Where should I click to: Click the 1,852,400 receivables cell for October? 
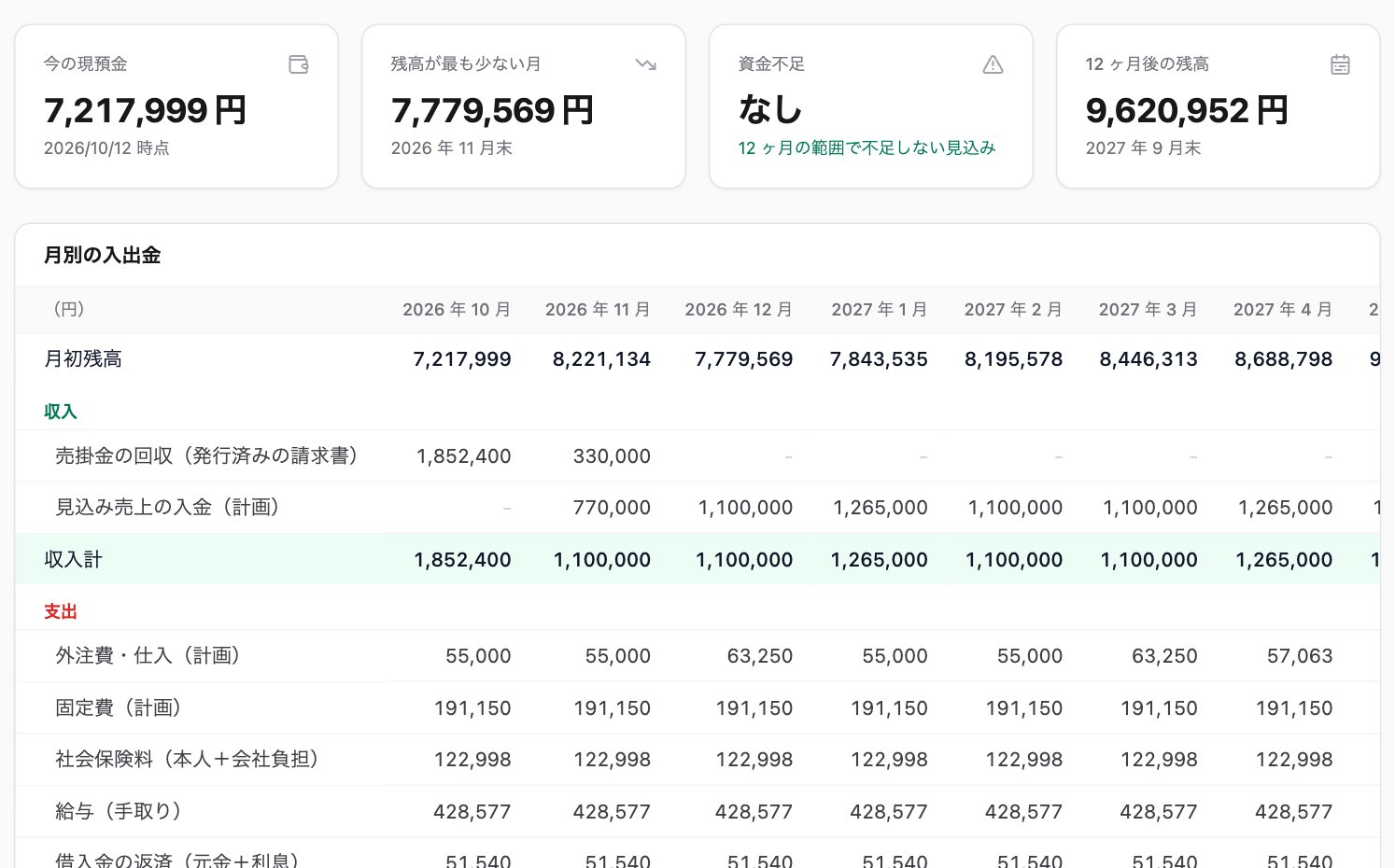(464, 456)
